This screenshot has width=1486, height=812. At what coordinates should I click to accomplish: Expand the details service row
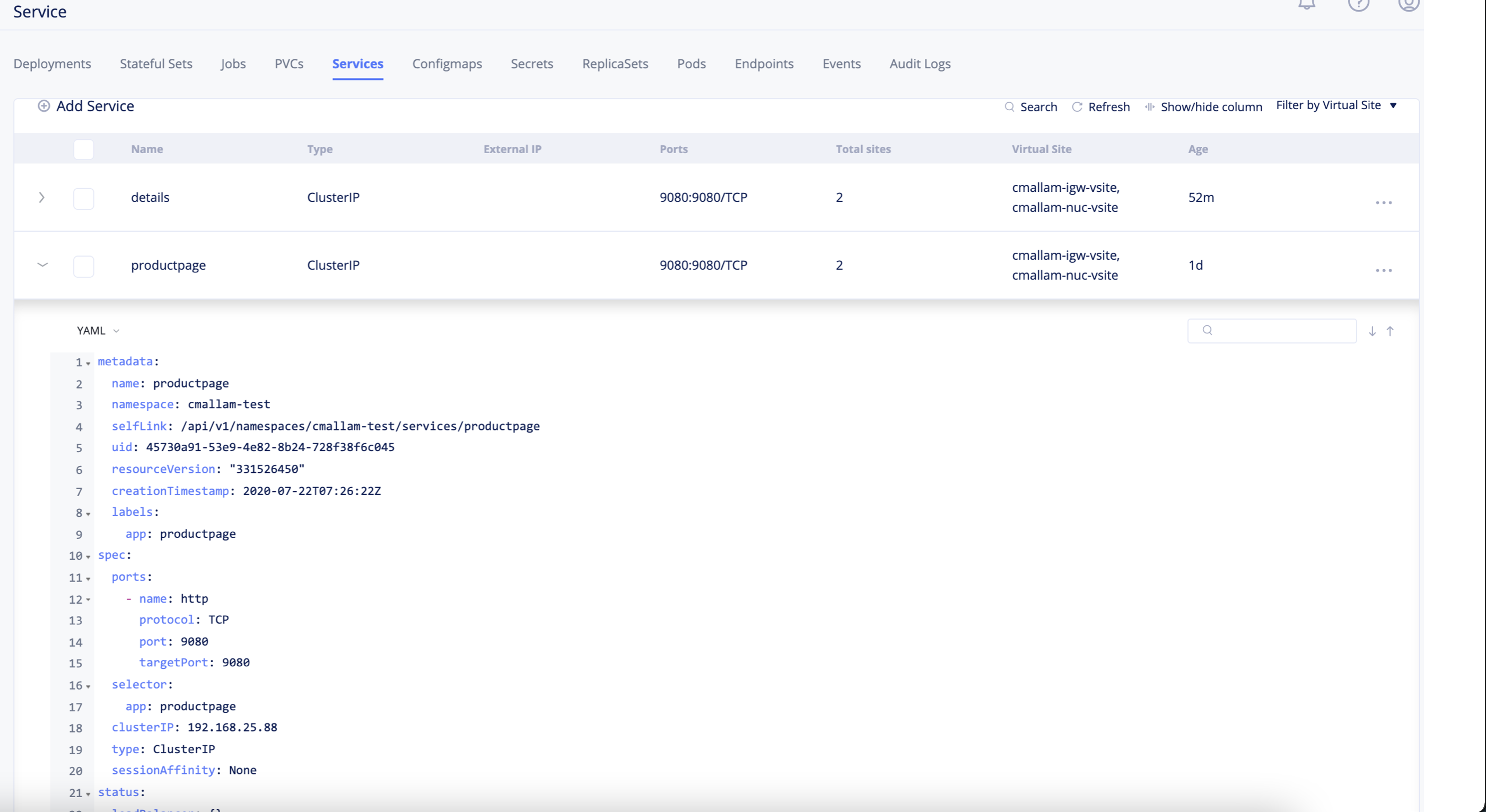[x=42, y=197]
